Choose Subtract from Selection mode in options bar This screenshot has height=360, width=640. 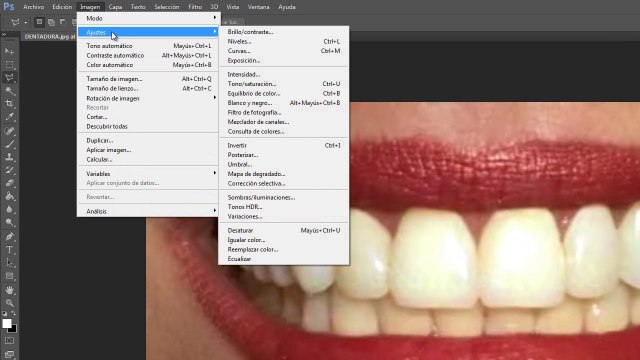pos(62,22)
